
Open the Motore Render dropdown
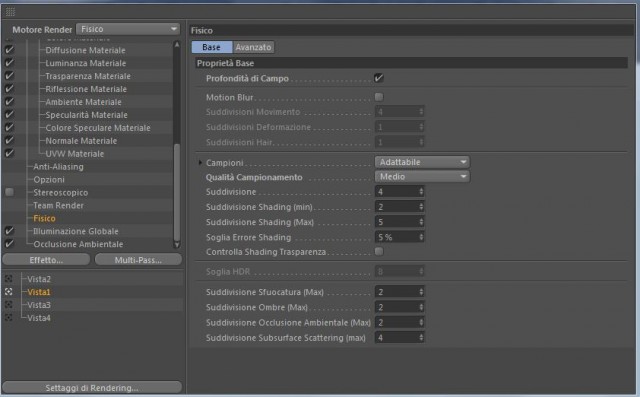click(x=128, y=29)
